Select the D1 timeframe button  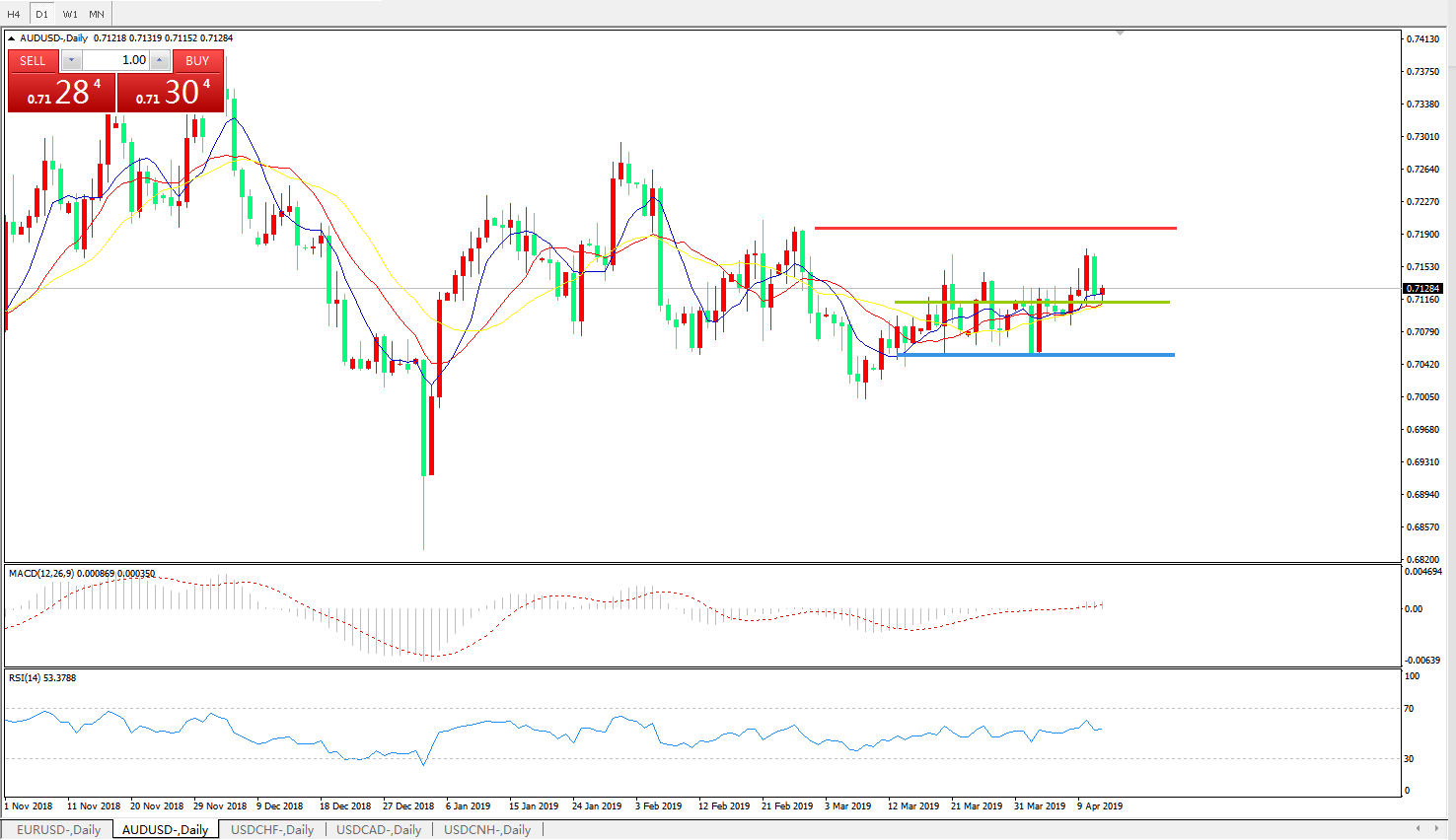coord(41,14)
